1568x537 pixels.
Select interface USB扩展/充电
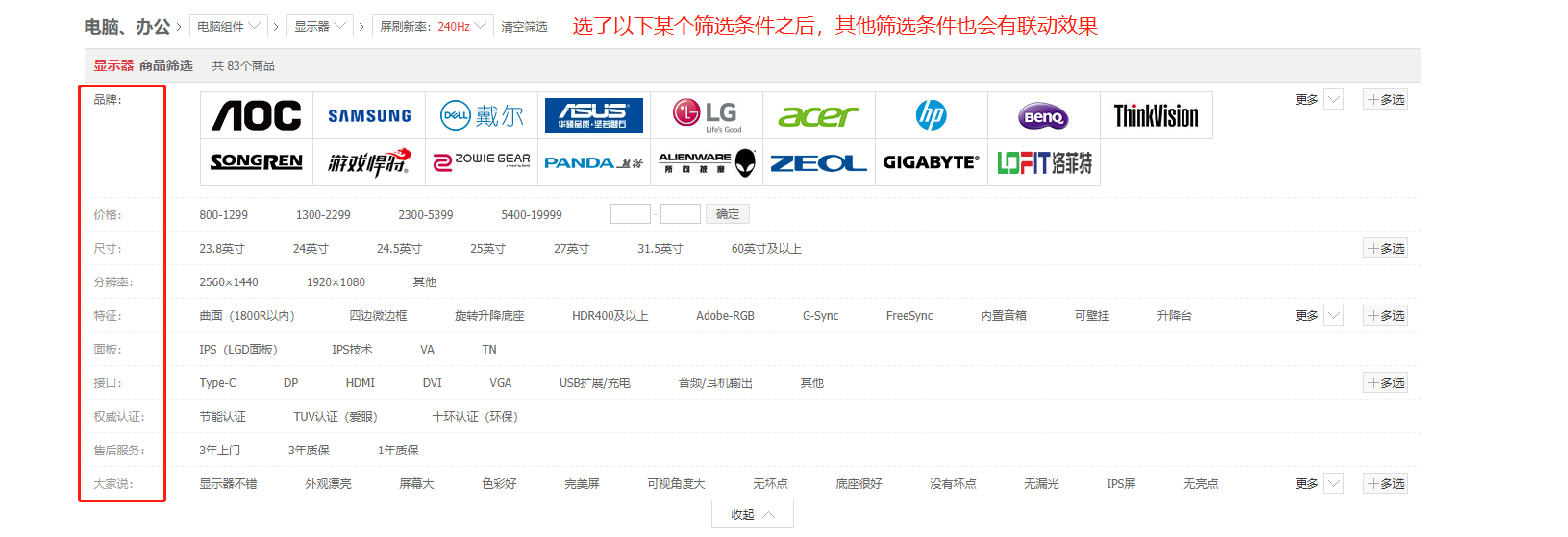point(595,382)
